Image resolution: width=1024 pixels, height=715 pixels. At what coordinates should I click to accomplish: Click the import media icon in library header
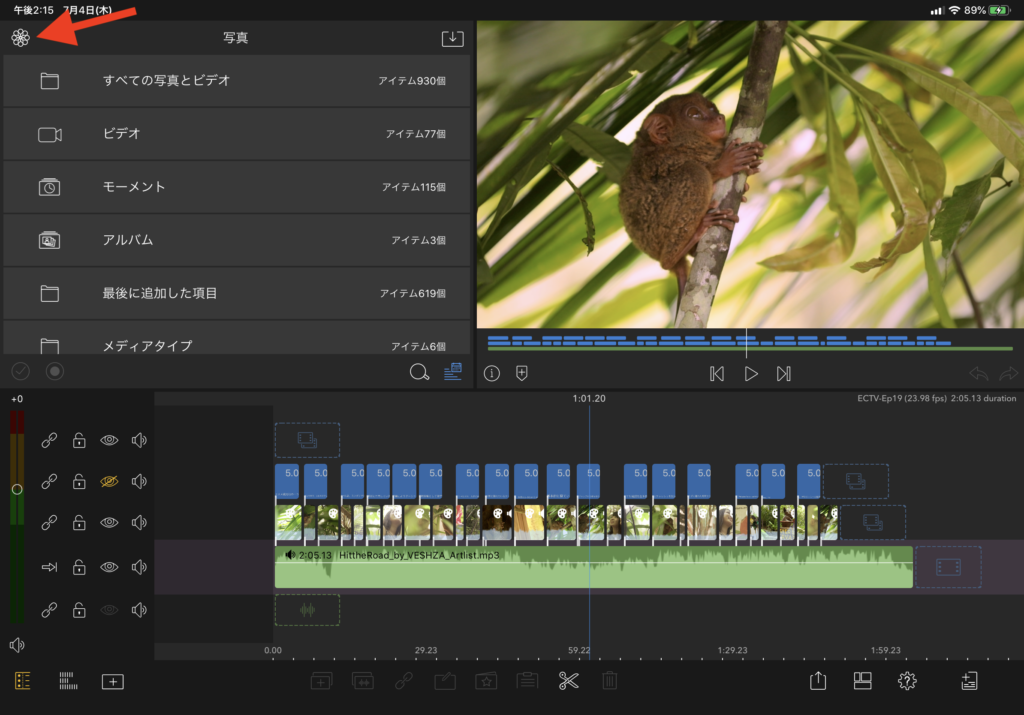pos(452,38)
